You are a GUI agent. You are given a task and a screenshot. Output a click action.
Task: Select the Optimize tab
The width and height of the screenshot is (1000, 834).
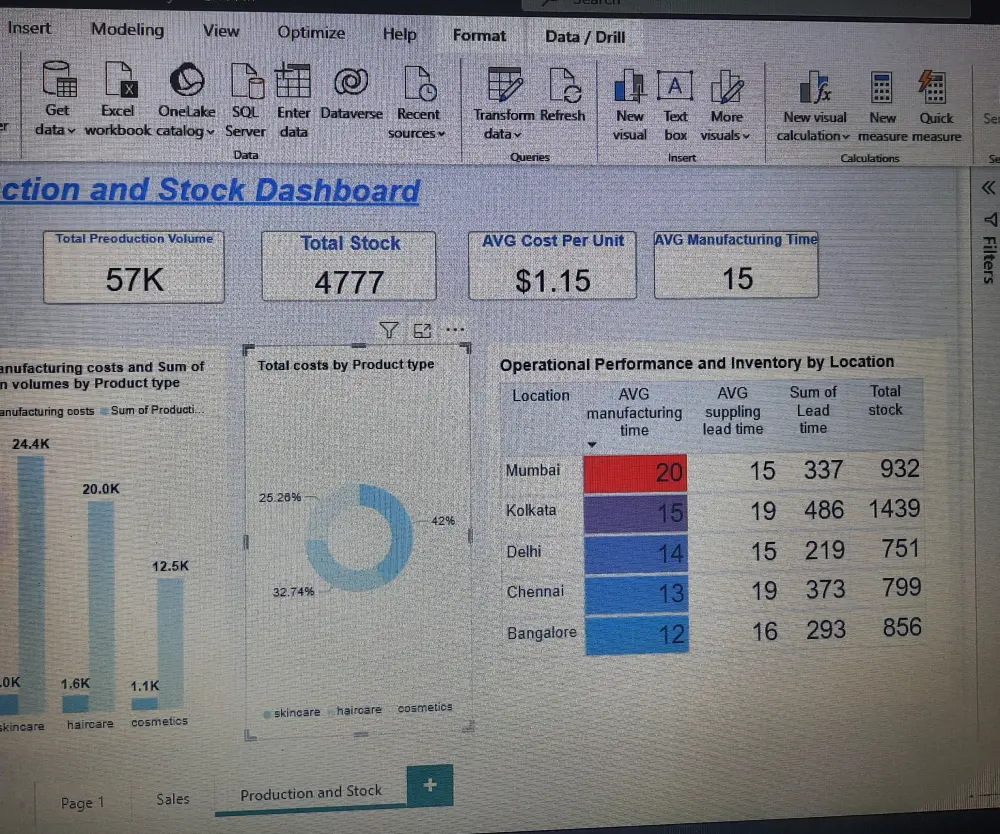coord(311,33)
